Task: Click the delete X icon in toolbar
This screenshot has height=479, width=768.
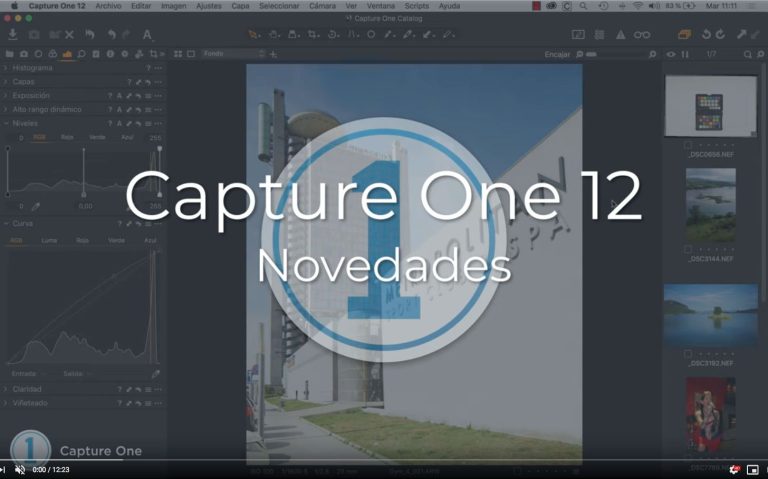Action: [69, 35]
